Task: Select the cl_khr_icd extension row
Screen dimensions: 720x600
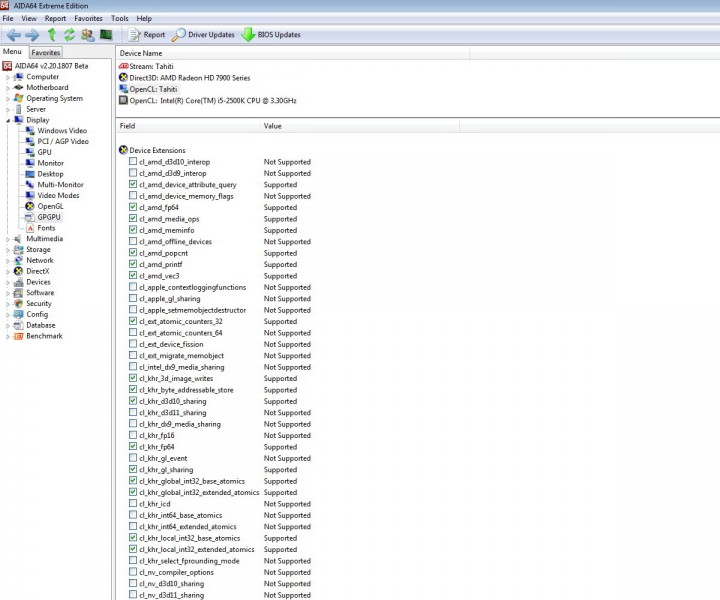Action: coord(154,504)
